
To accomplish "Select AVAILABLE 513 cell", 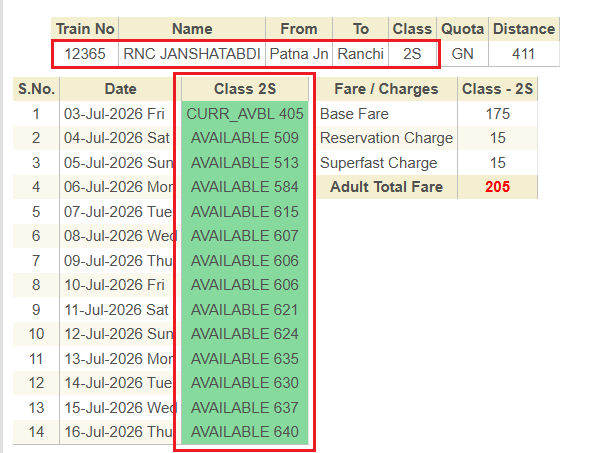I will [245, 162].
